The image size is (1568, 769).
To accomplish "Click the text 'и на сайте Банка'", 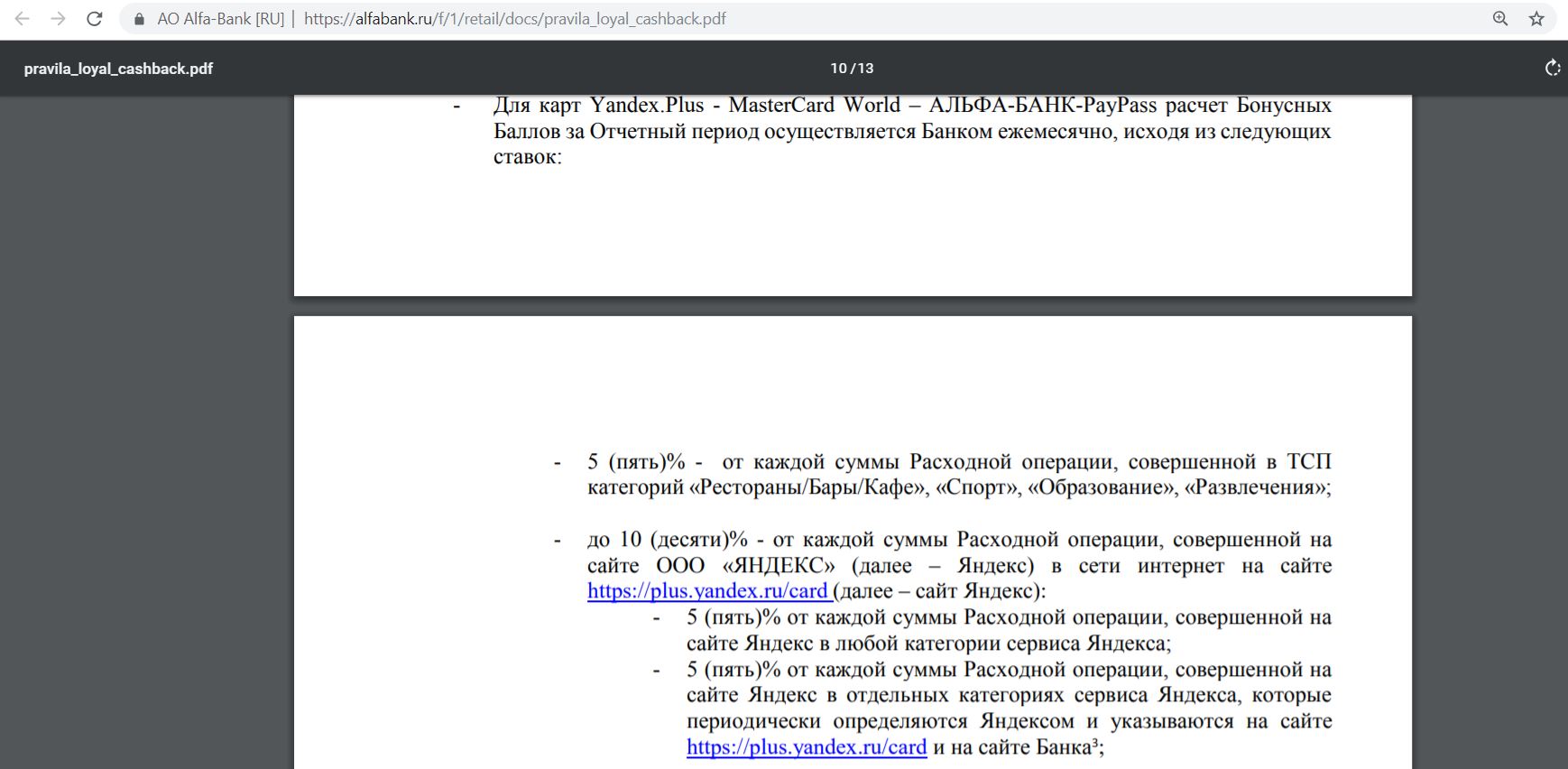I will pyautogui.click(x=1012, y=747).
